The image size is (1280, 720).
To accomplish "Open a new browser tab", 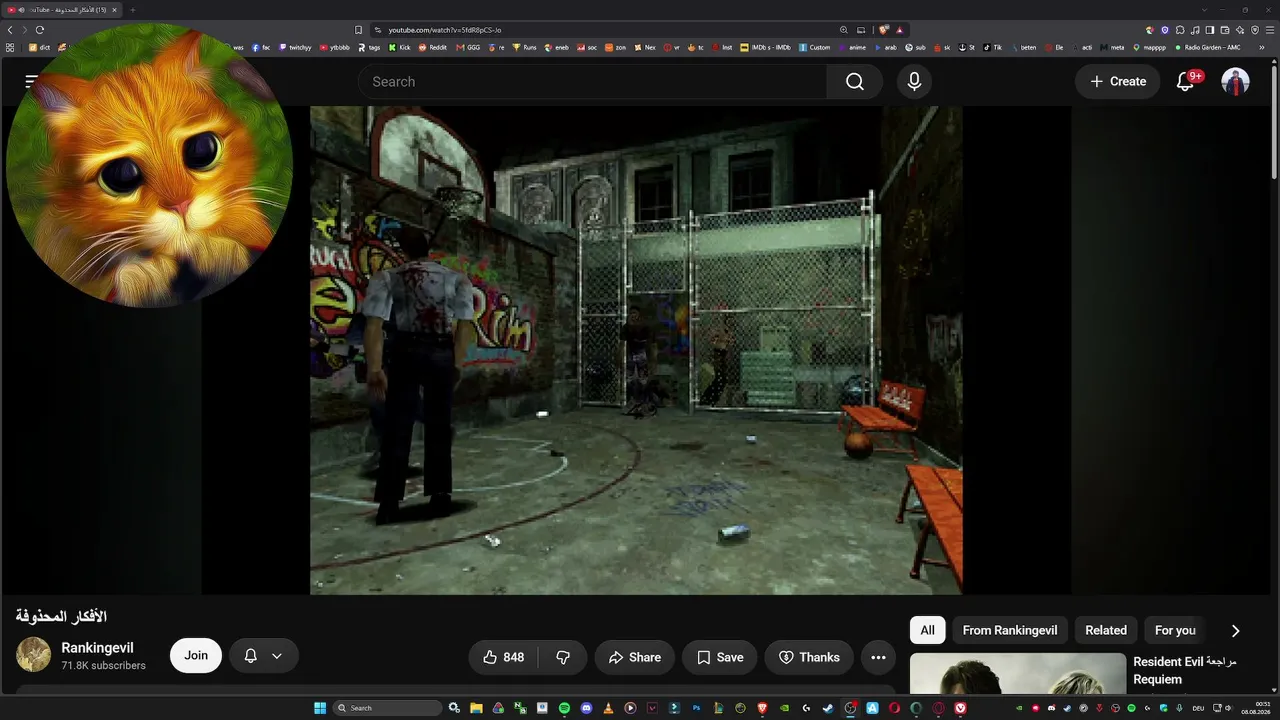I will pyautogui.click(x=132, y=10).
